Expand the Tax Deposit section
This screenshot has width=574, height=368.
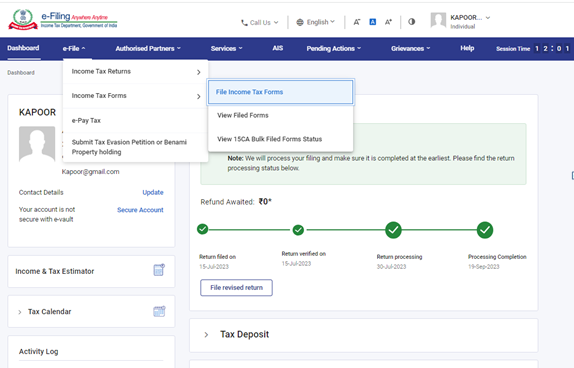pos(206,334)
